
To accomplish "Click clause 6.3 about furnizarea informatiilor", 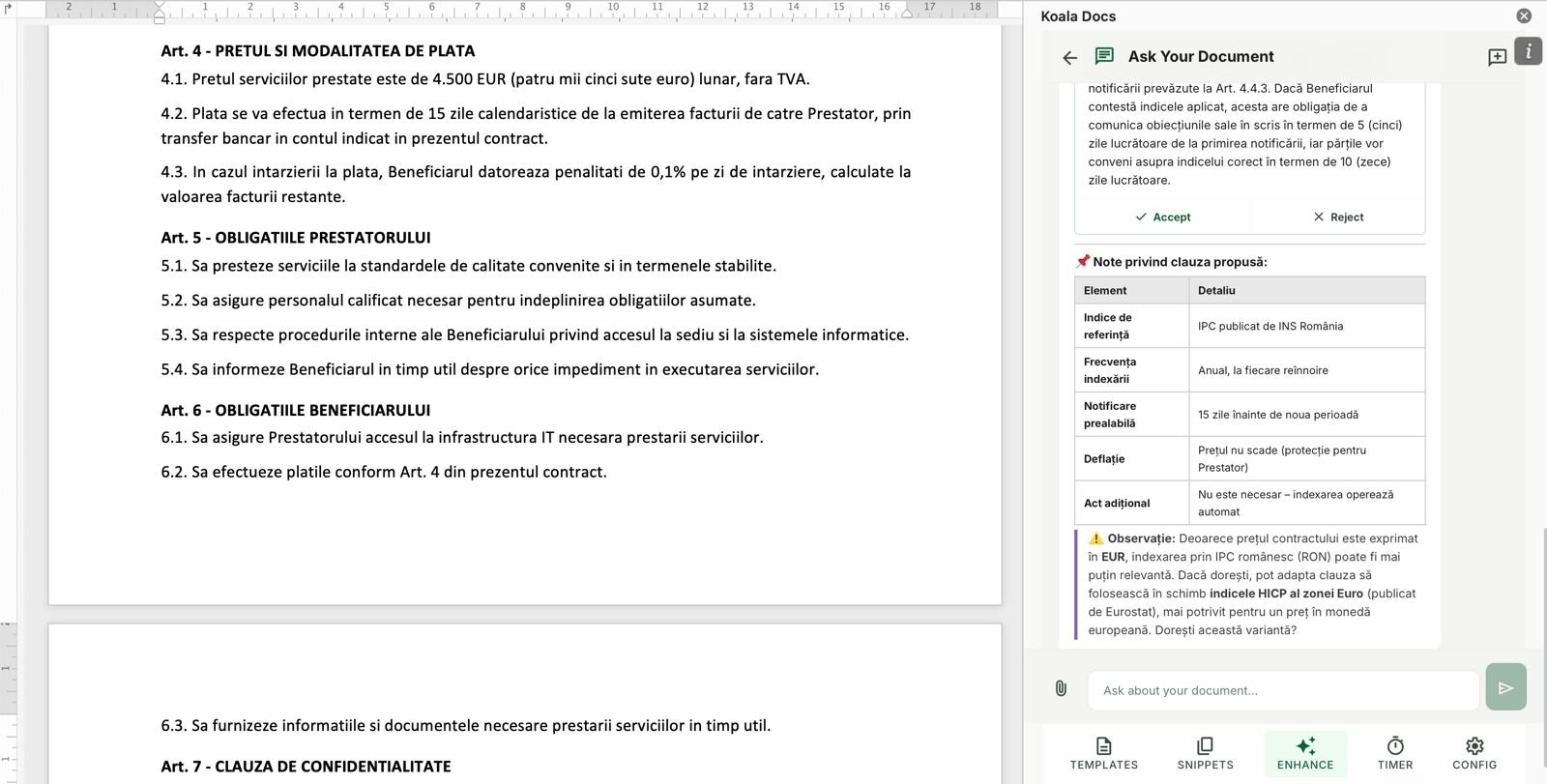I will (x=466, y=726).
